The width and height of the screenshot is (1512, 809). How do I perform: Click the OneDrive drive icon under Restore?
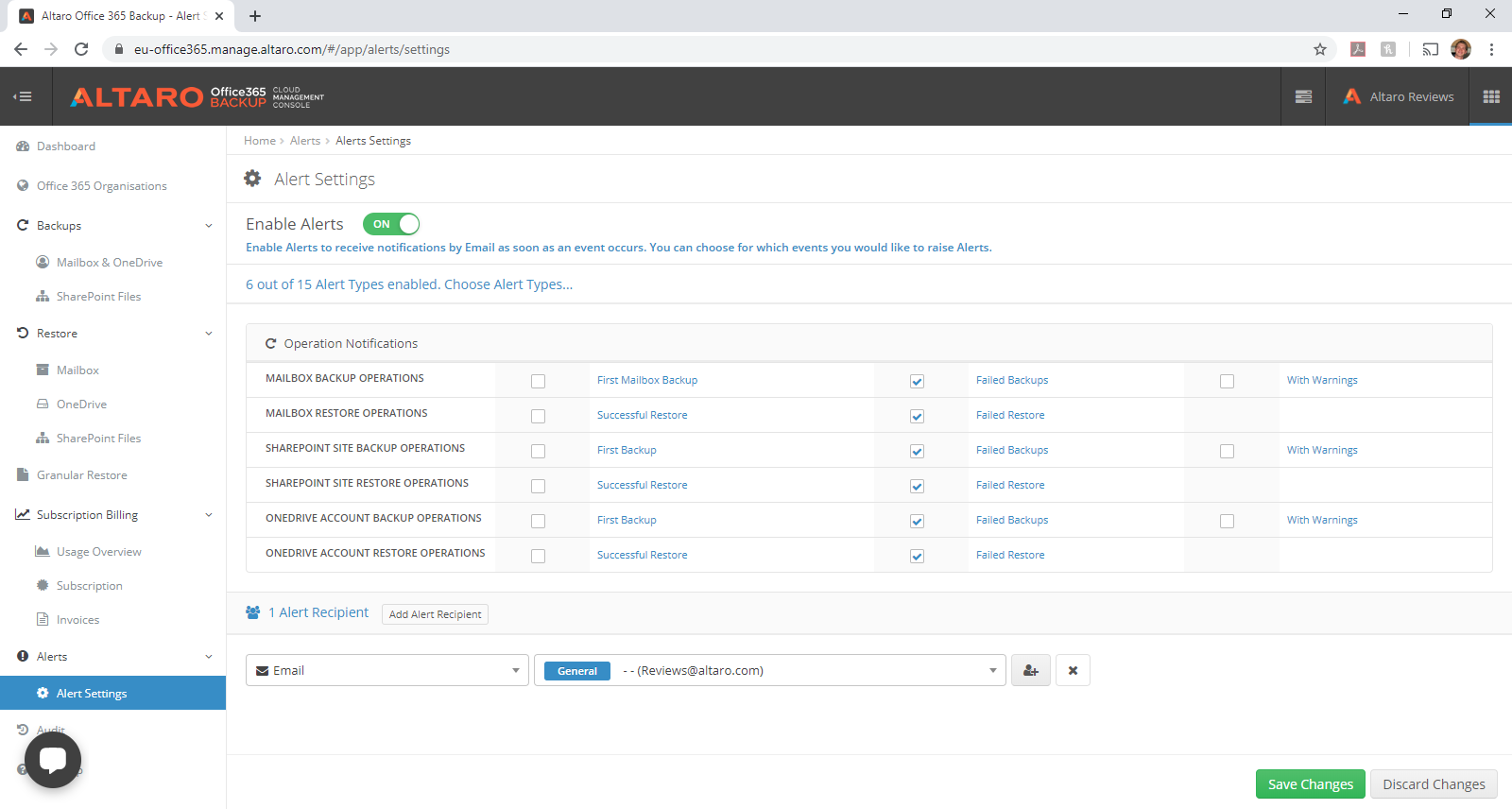coord(43,404)
